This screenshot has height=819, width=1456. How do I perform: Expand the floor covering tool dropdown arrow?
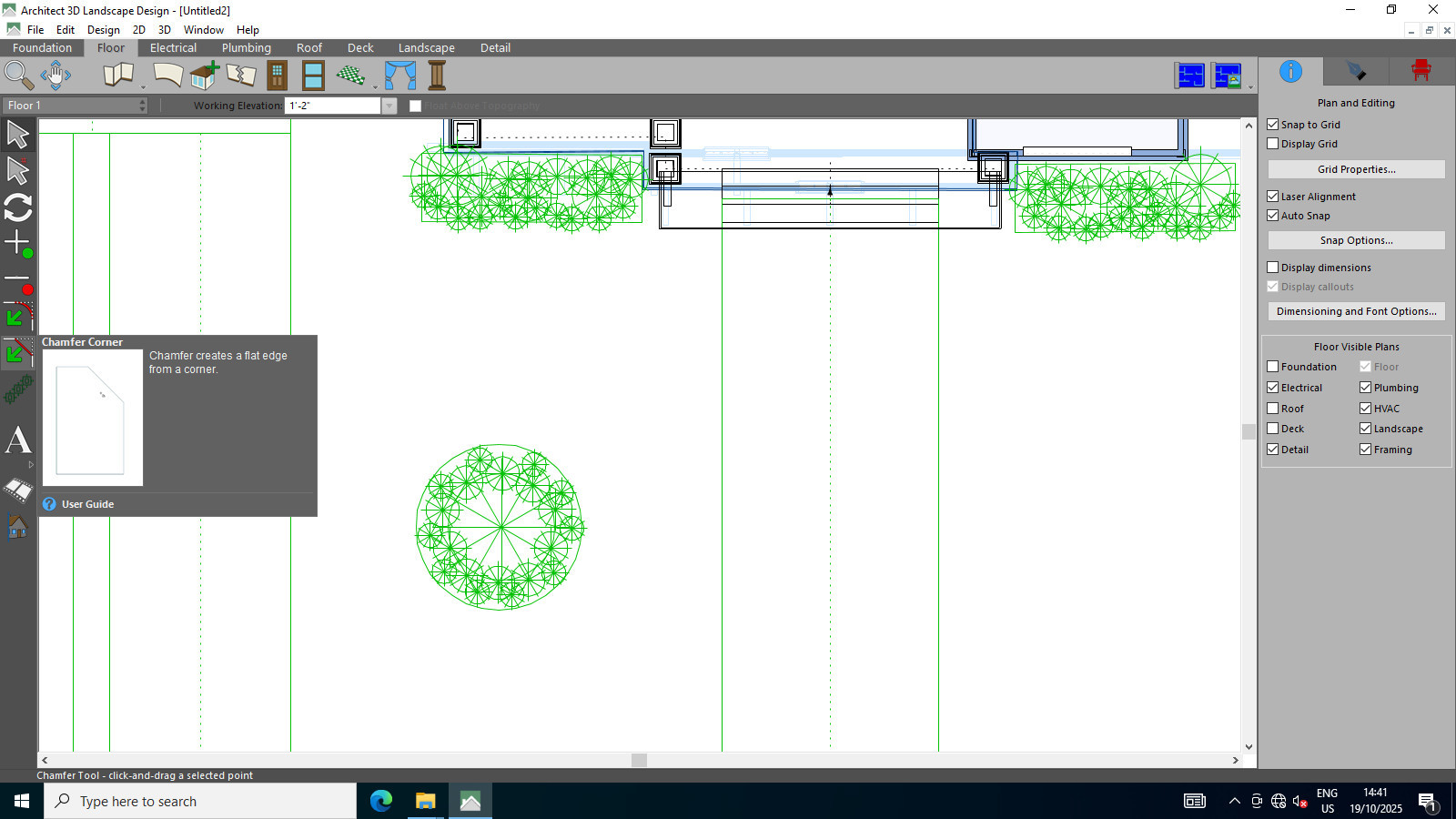pos(375,87)
